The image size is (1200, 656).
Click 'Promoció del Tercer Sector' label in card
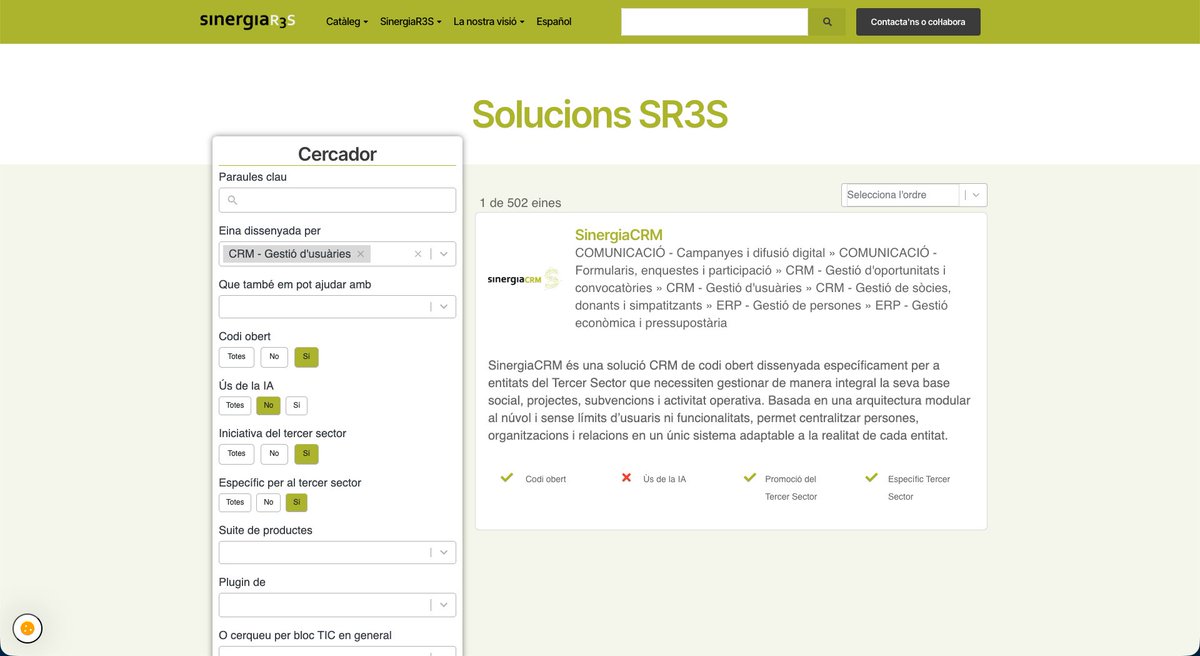point(791,488)
